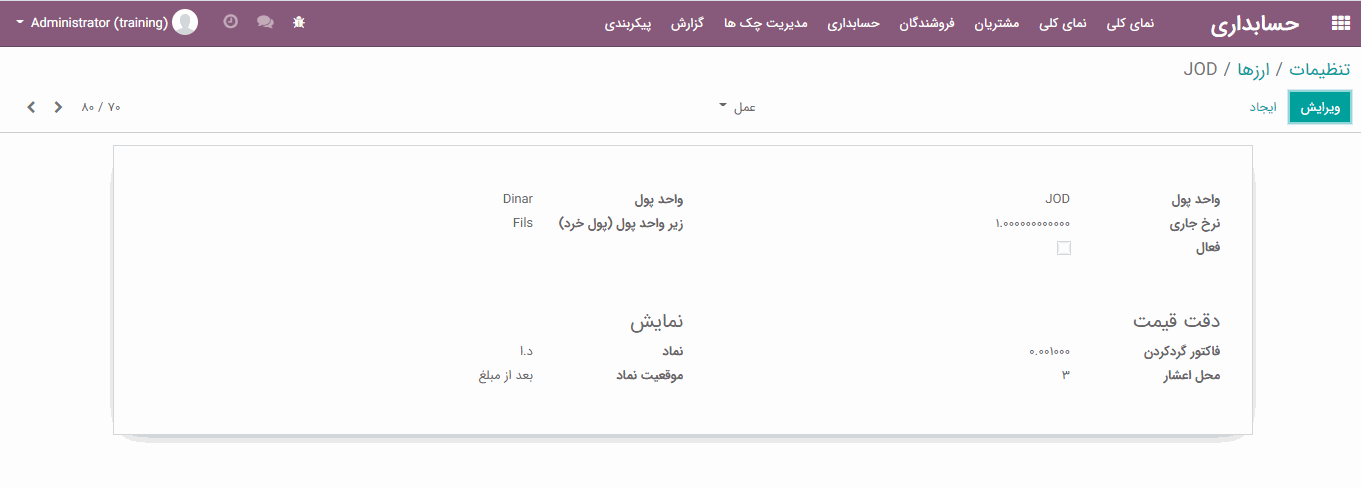1361x488 pixels.
Task: Go to the next record arrow
Action: click(58, 107)
